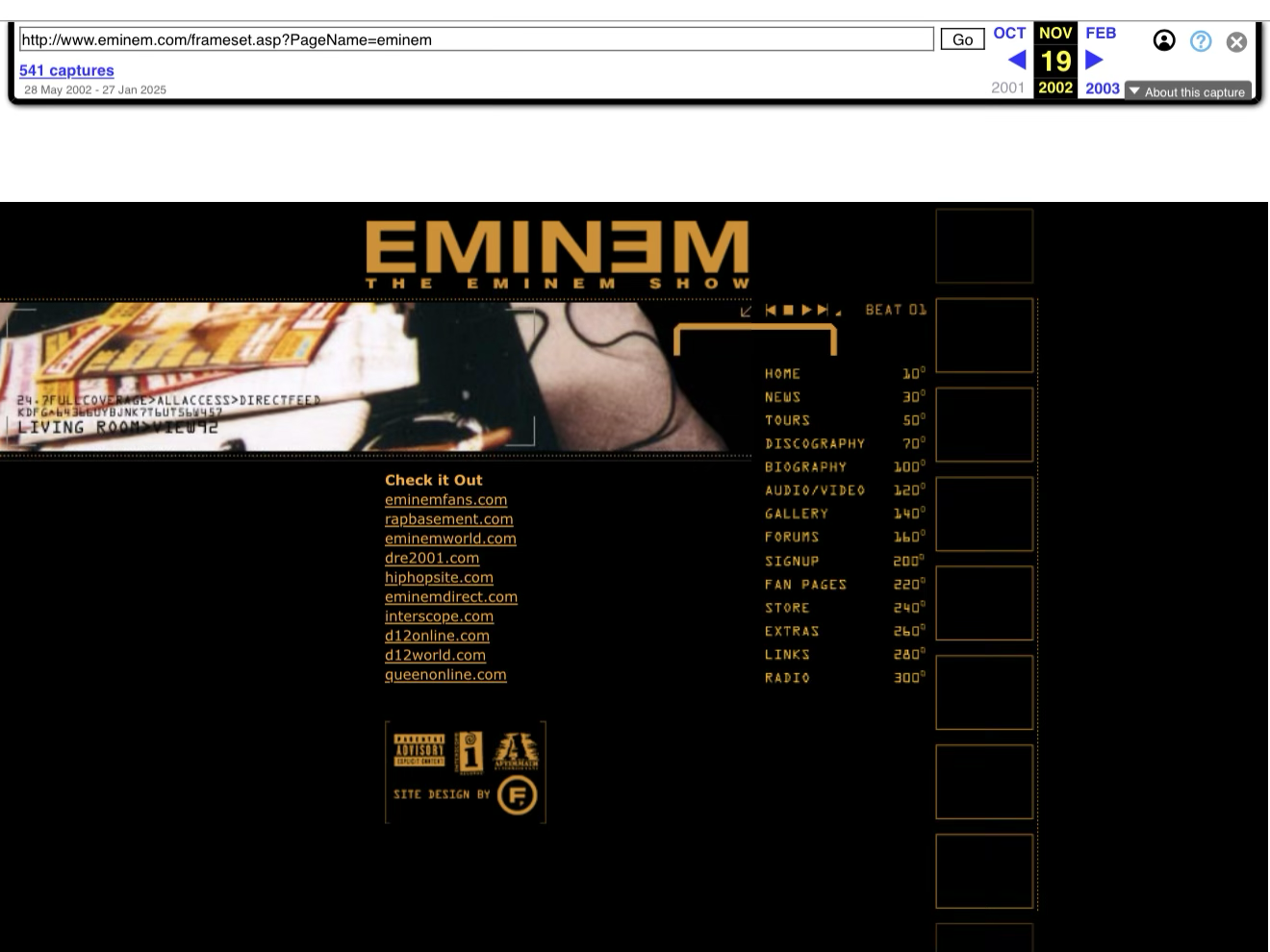Click the Wayback user account icon
Screen dimensions: 1270x952
[1164, 40]
